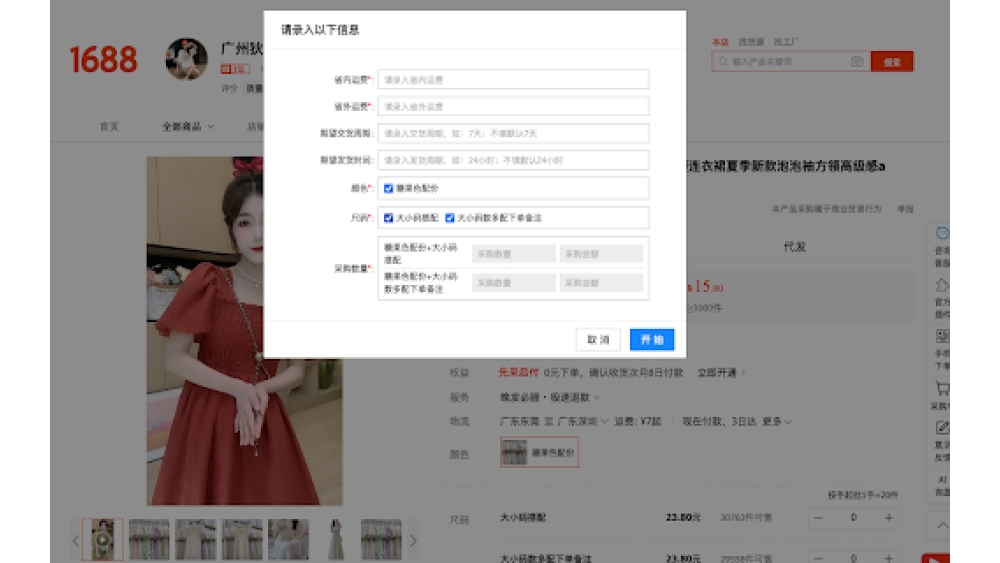This screenshot has height=563, width=1000.
Task: Click the 1688 logo
Action: (x=103, y=59)
